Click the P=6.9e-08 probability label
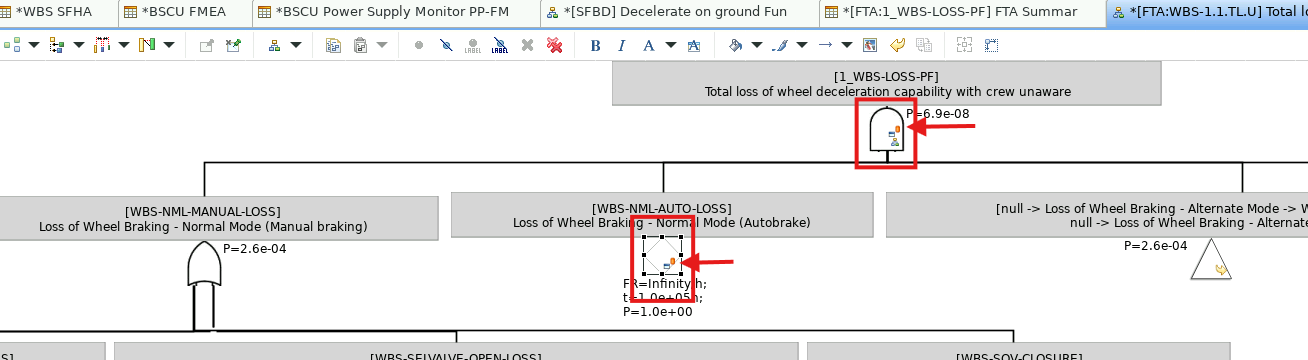 938,114
